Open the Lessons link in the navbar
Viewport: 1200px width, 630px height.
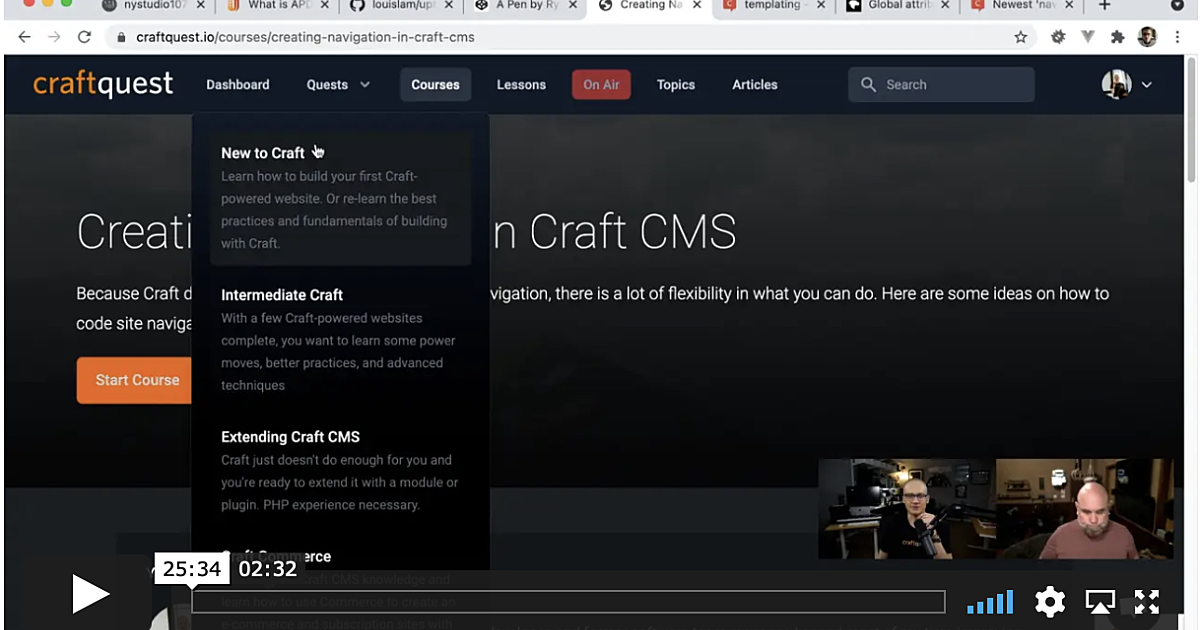click(521, 85)
